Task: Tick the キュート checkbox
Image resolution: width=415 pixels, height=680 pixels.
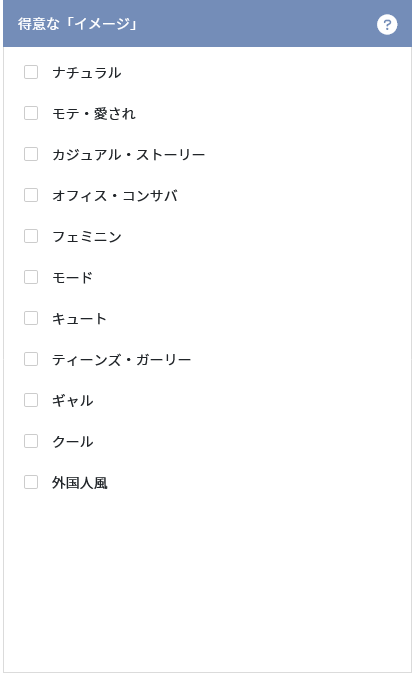Action: [x=31, y=318]
